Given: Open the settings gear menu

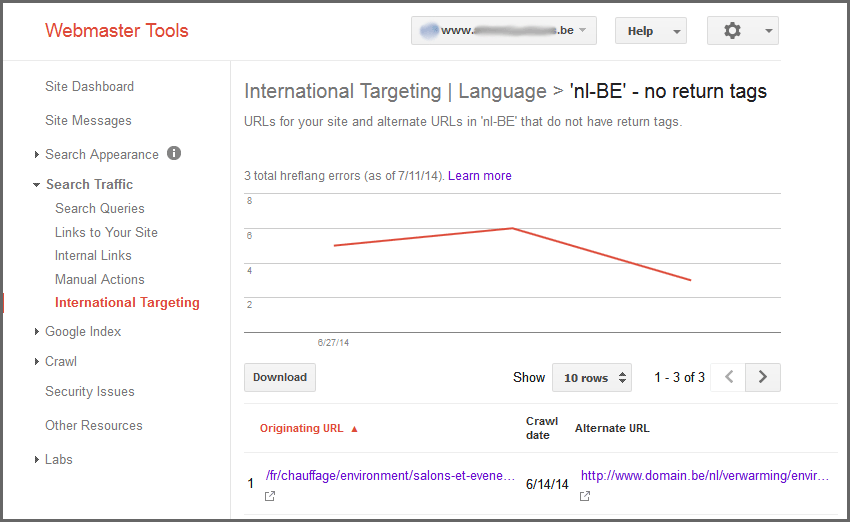Looking at the screenshot, I should coord(743,31).
